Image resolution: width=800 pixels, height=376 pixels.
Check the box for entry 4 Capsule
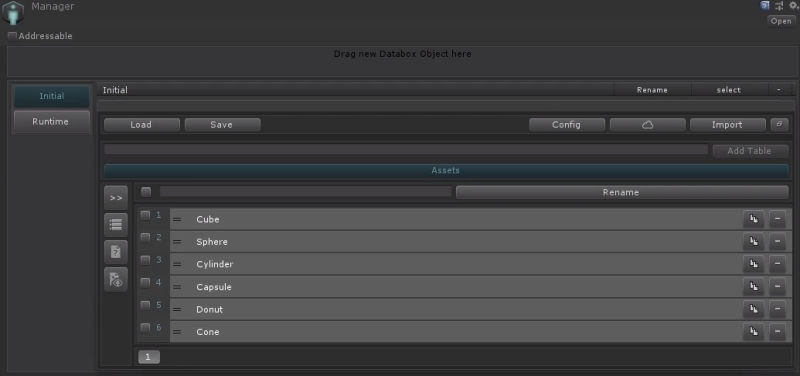pos(145,283)
